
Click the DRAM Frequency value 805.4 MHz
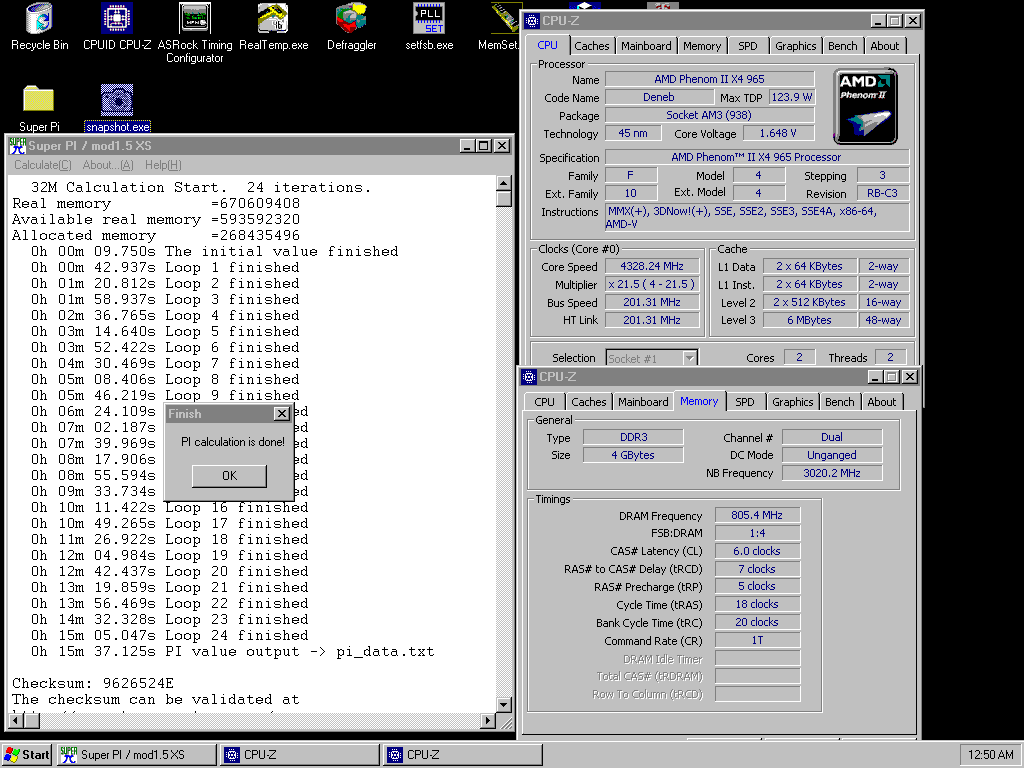pyautogui.click(x=757, y=515)
